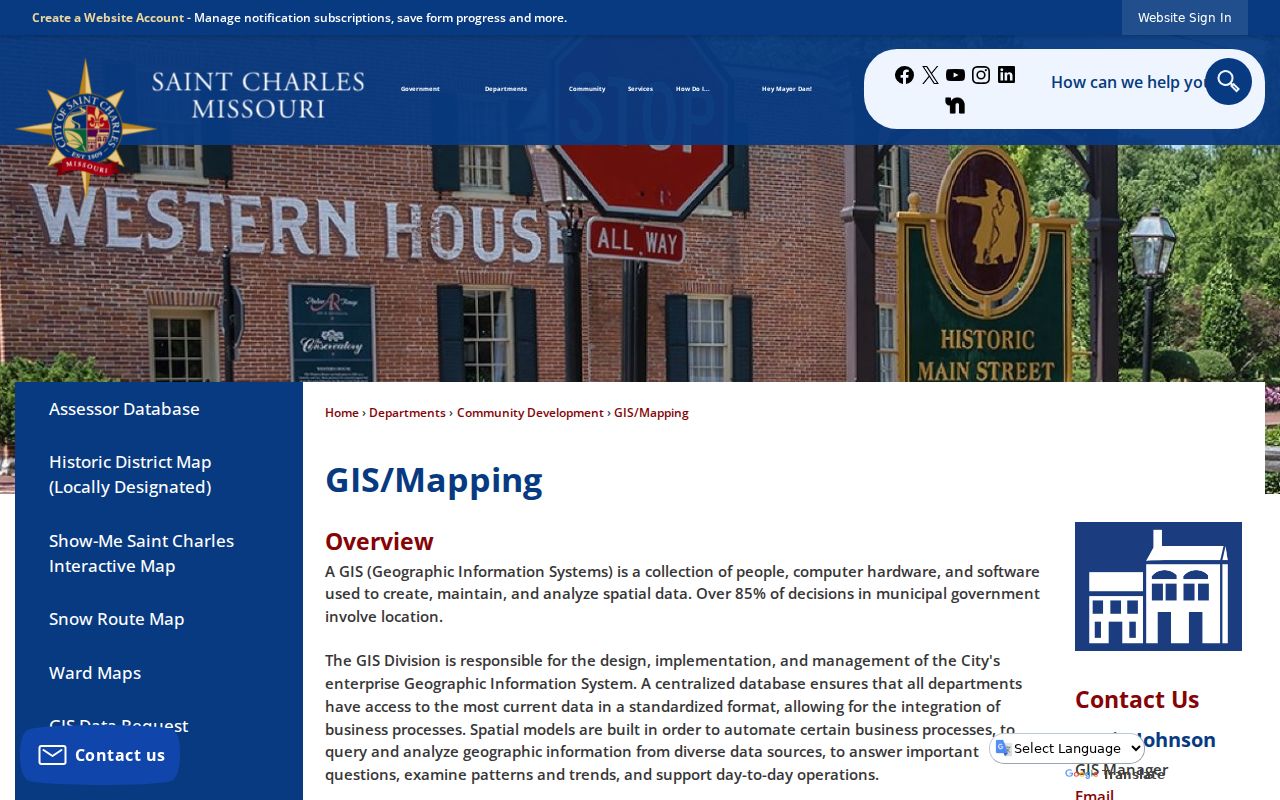
Task: Click the Contact Us heading
Action: click(1137, 699)
